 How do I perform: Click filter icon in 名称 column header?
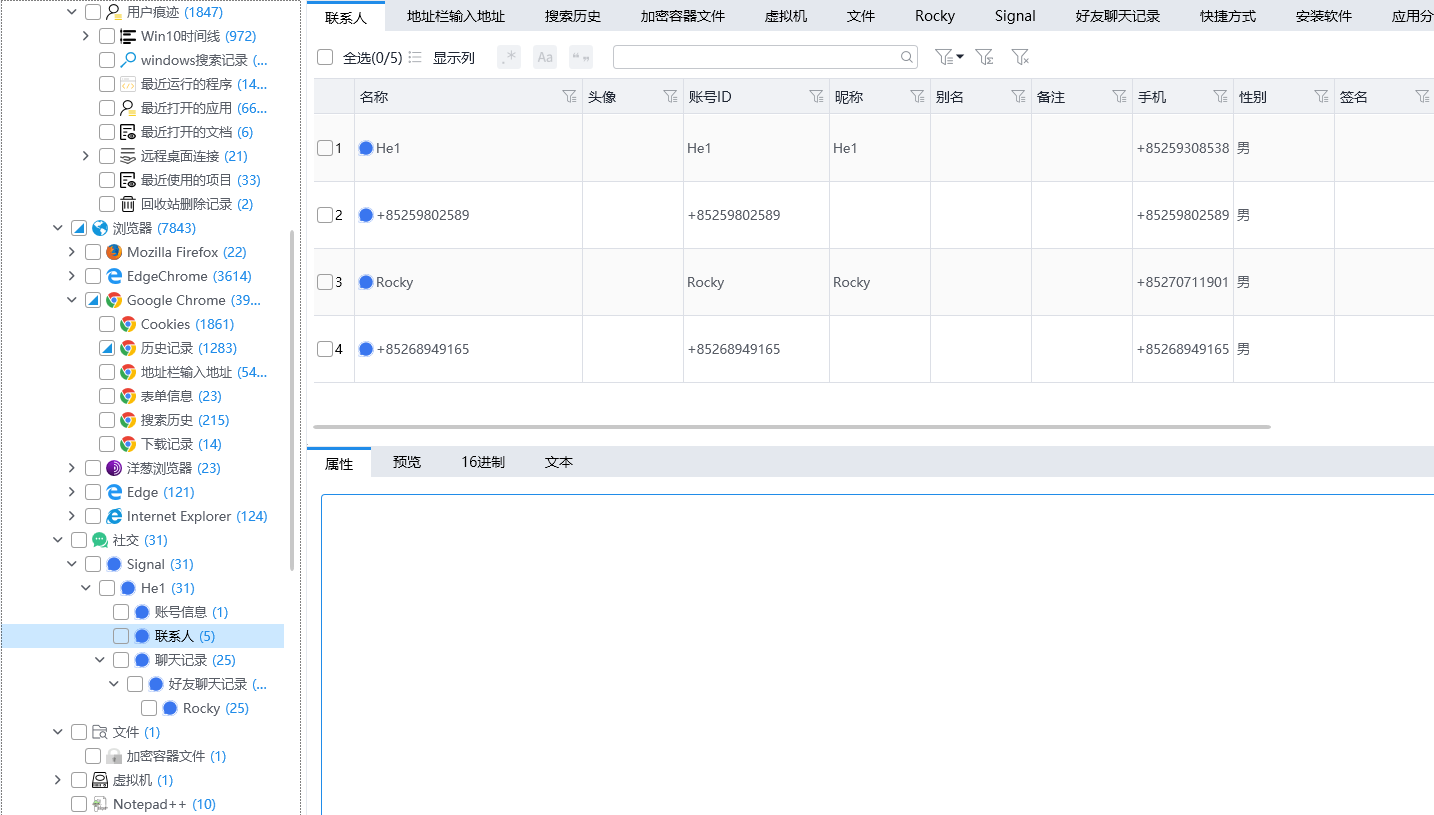tap(569, 97)
